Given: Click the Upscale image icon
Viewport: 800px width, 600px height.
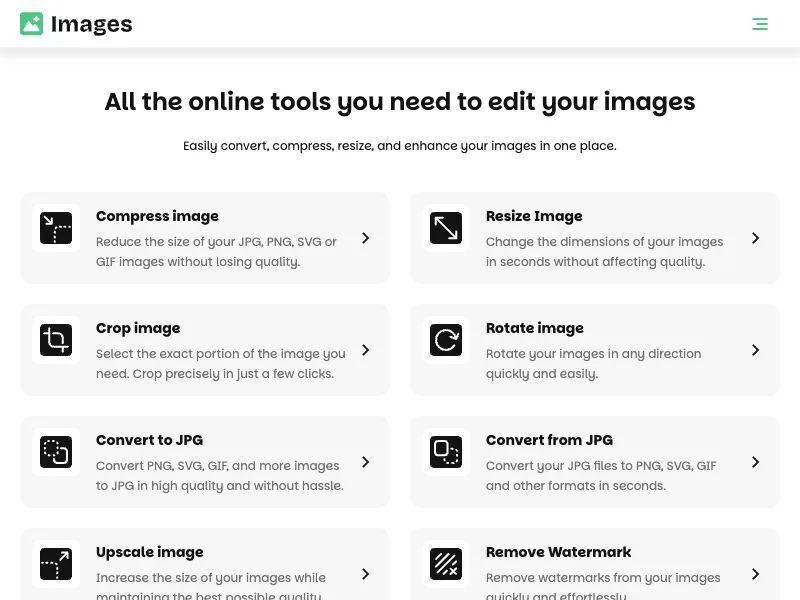Looking at the screenshot, I should (x=56, y=564).
